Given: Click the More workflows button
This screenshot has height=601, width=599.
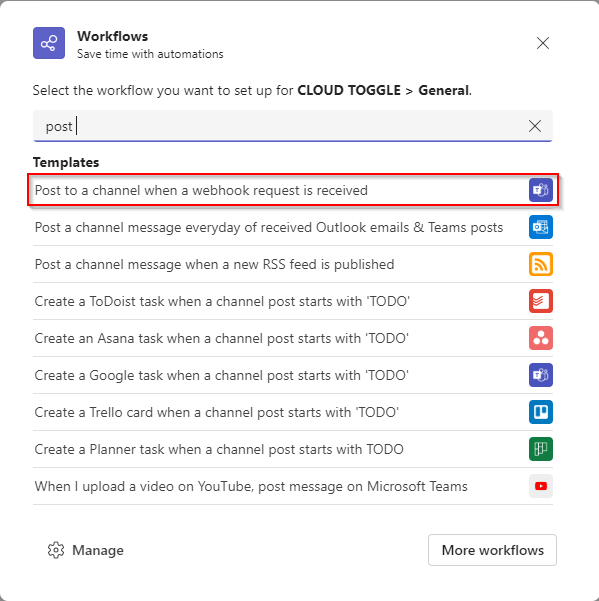Looking at the screenshot, I should coord(492,550).
